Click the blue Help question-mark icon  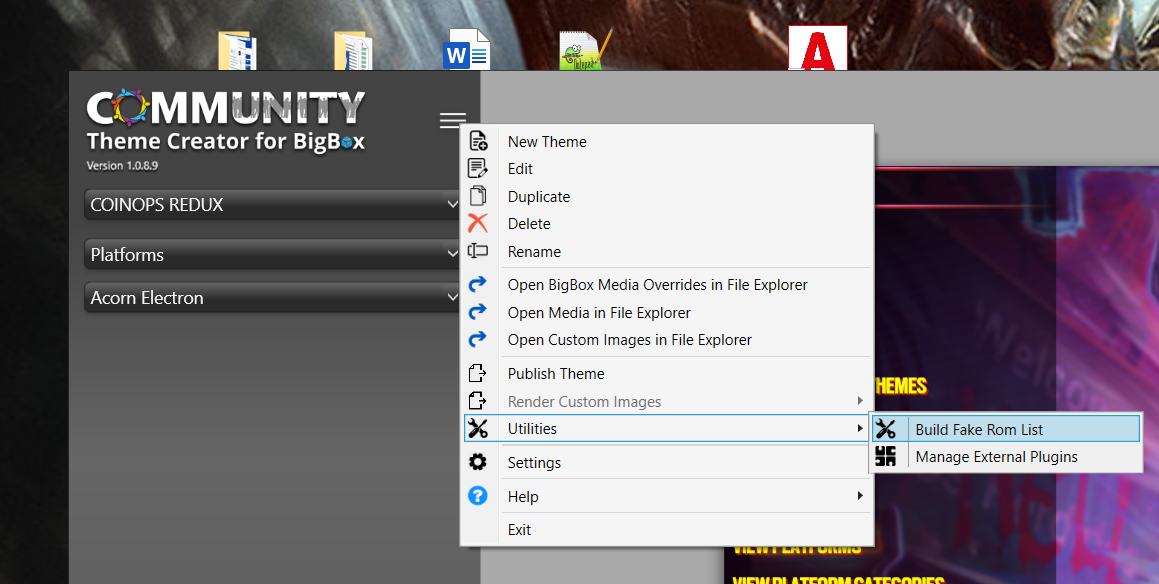pos(478,496)
